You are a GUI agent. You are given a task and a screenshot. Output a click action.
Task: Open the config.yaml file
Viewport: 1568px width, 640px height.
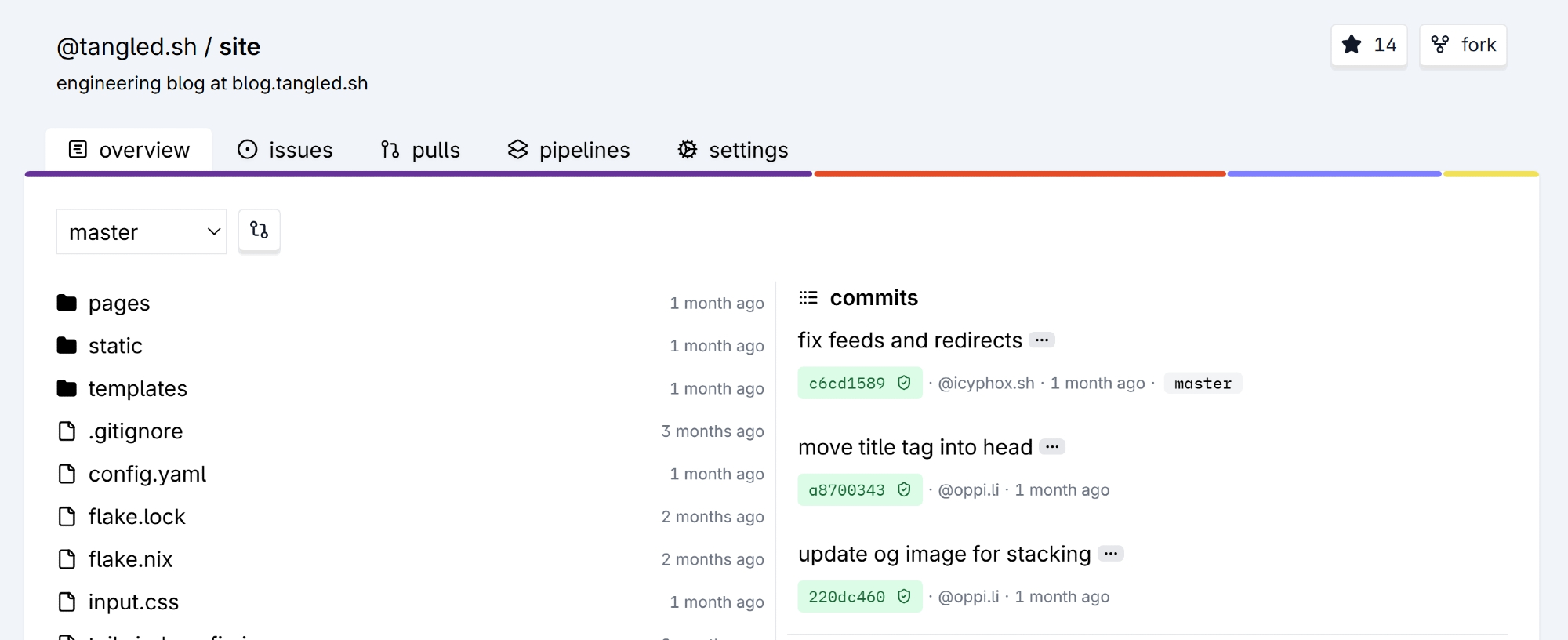[147, 474]
